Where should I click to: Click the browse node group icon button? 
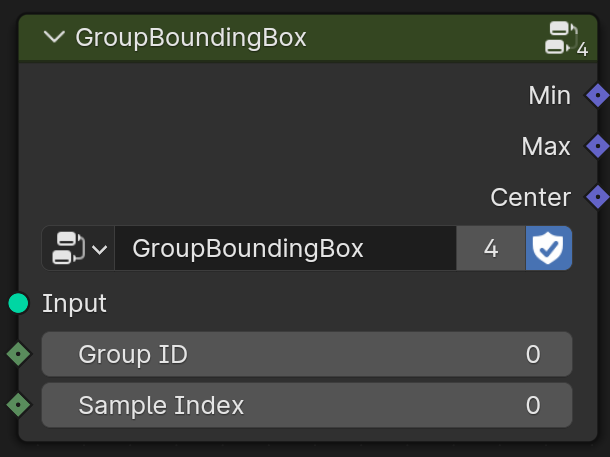(68, 248)
